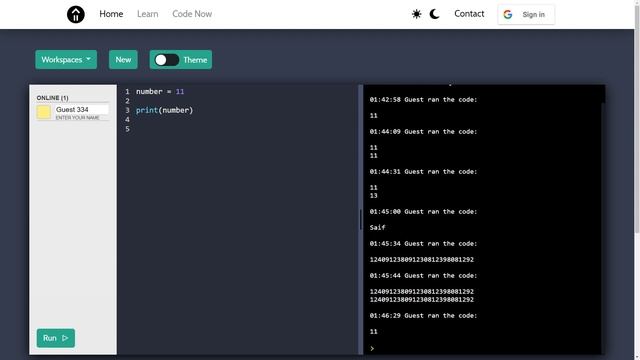Viewport: 640px width, 360px height.
Task: Open the Learn nav item
Action: (147, 14)
